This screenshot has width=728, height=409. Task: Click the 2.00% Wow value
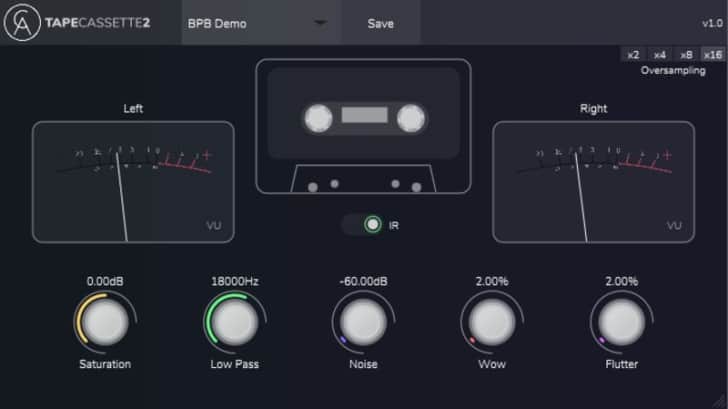[492, 281]
